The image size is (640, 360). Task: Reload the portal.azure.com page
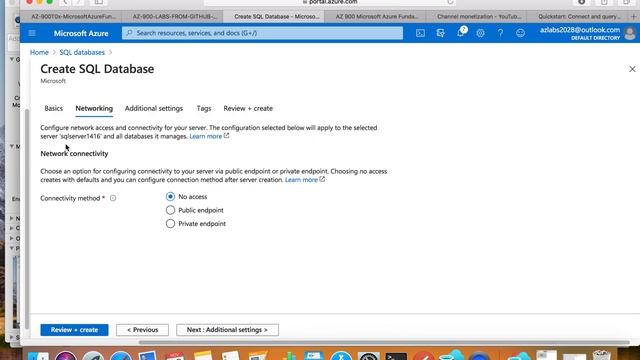click(x=450, y=2)
